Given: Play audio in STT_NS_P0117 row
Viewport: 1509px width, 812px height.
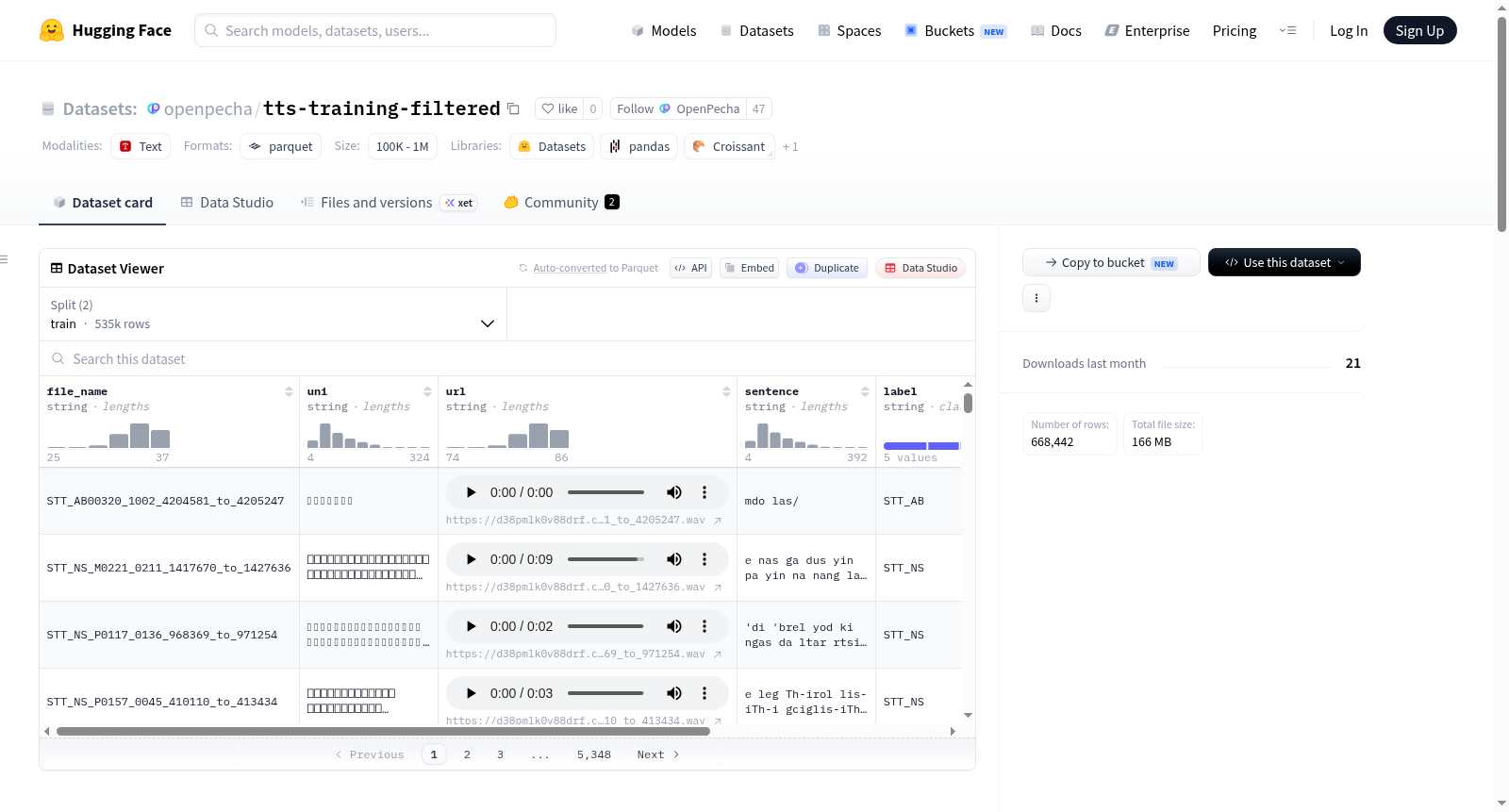Looking at the screenshot, I should [x=472, y=626].
